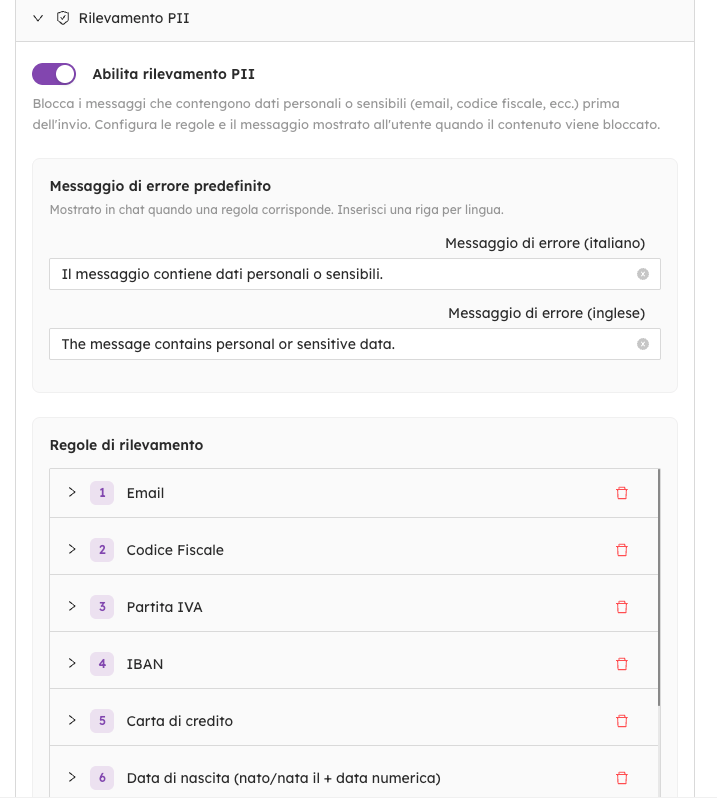This screenshot has height=799, width=717.
Task: Remove the Partita IVA rule
Action: pos(621,607)
